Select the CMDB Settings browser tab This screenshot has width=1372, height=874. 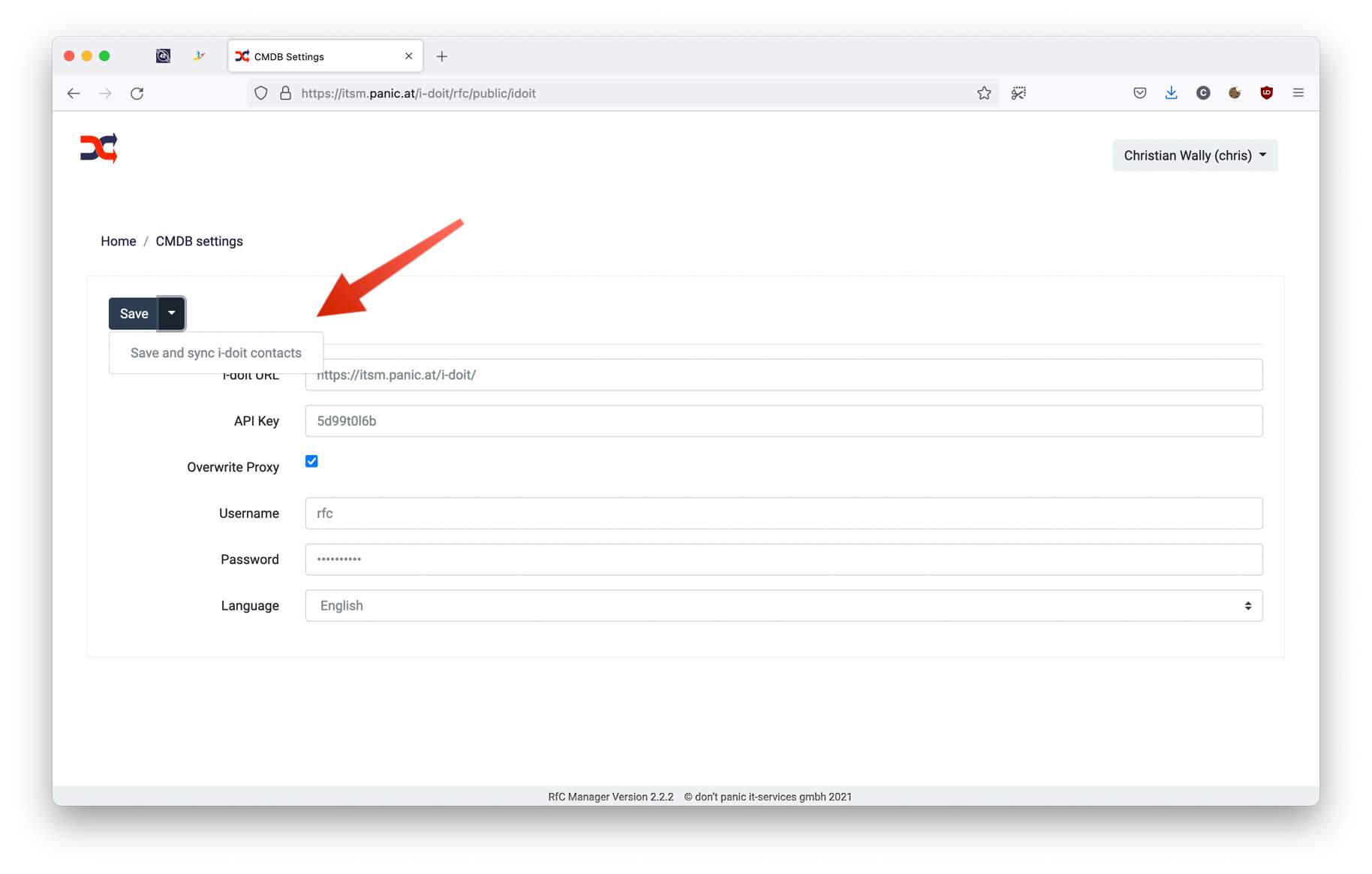tap(325, 56)
